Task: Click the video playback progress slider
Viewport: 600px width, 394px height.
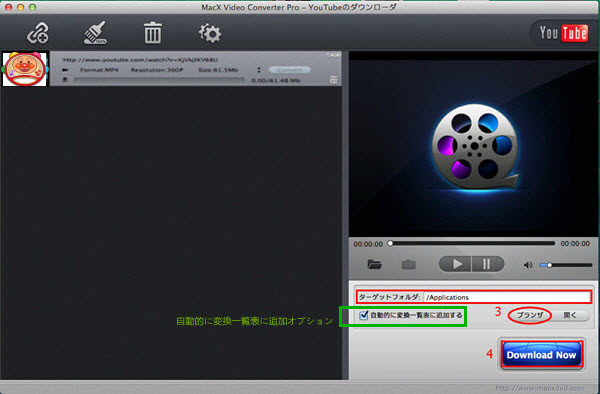Action: 472,243
